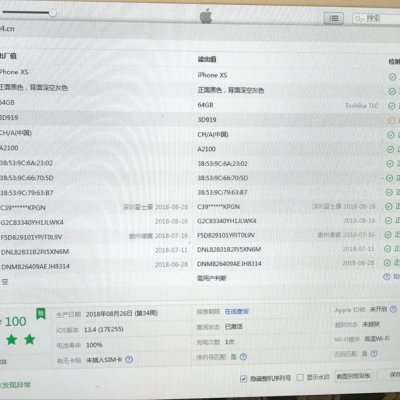The width and height of the screenshot is (400, 400).
Task: Click the production date 2018年08月26日 (第34周)
Action: coord(122,314)
